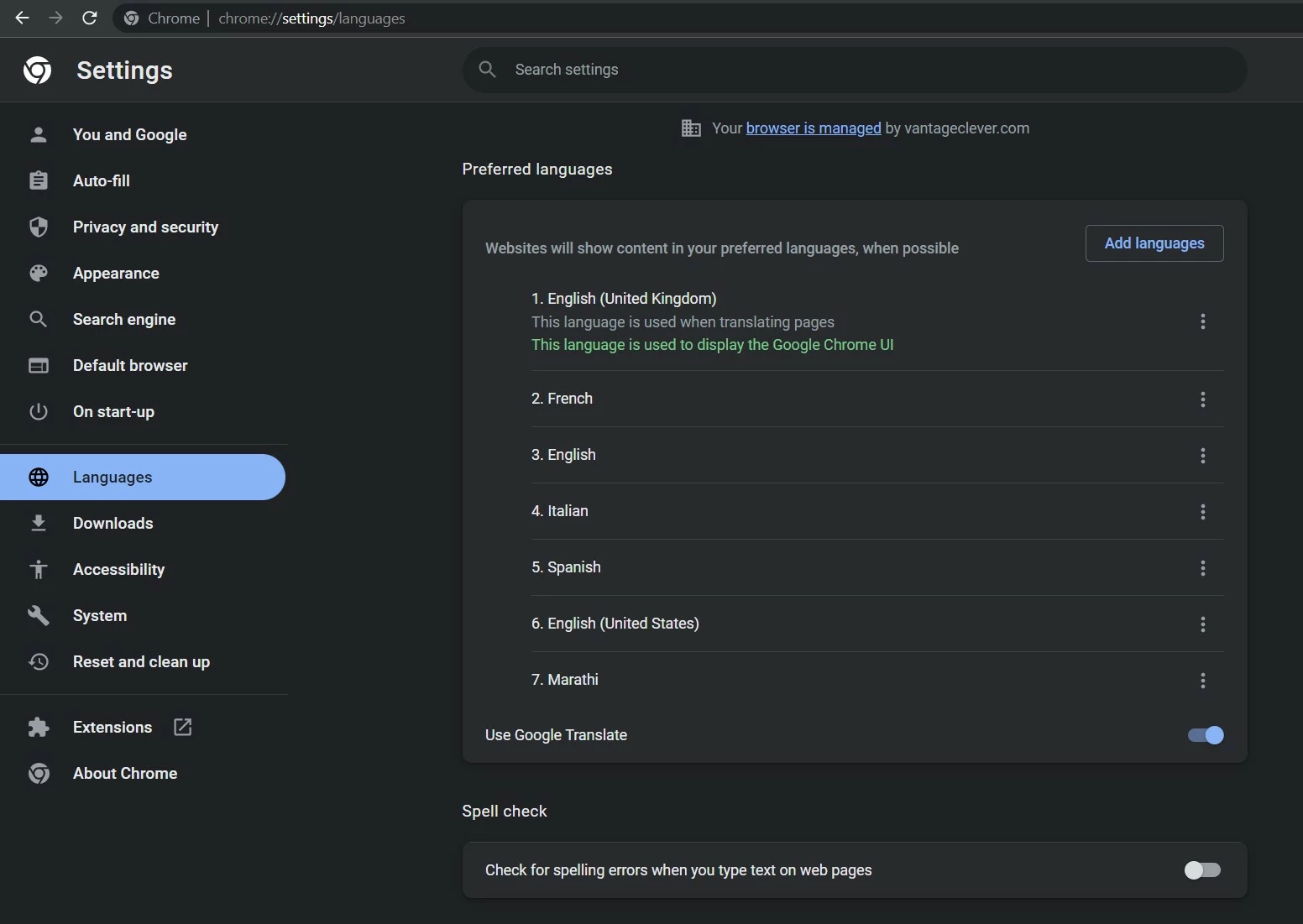Click the About Chrome logo icon
1303x924 pixels.
coord(39,773)
